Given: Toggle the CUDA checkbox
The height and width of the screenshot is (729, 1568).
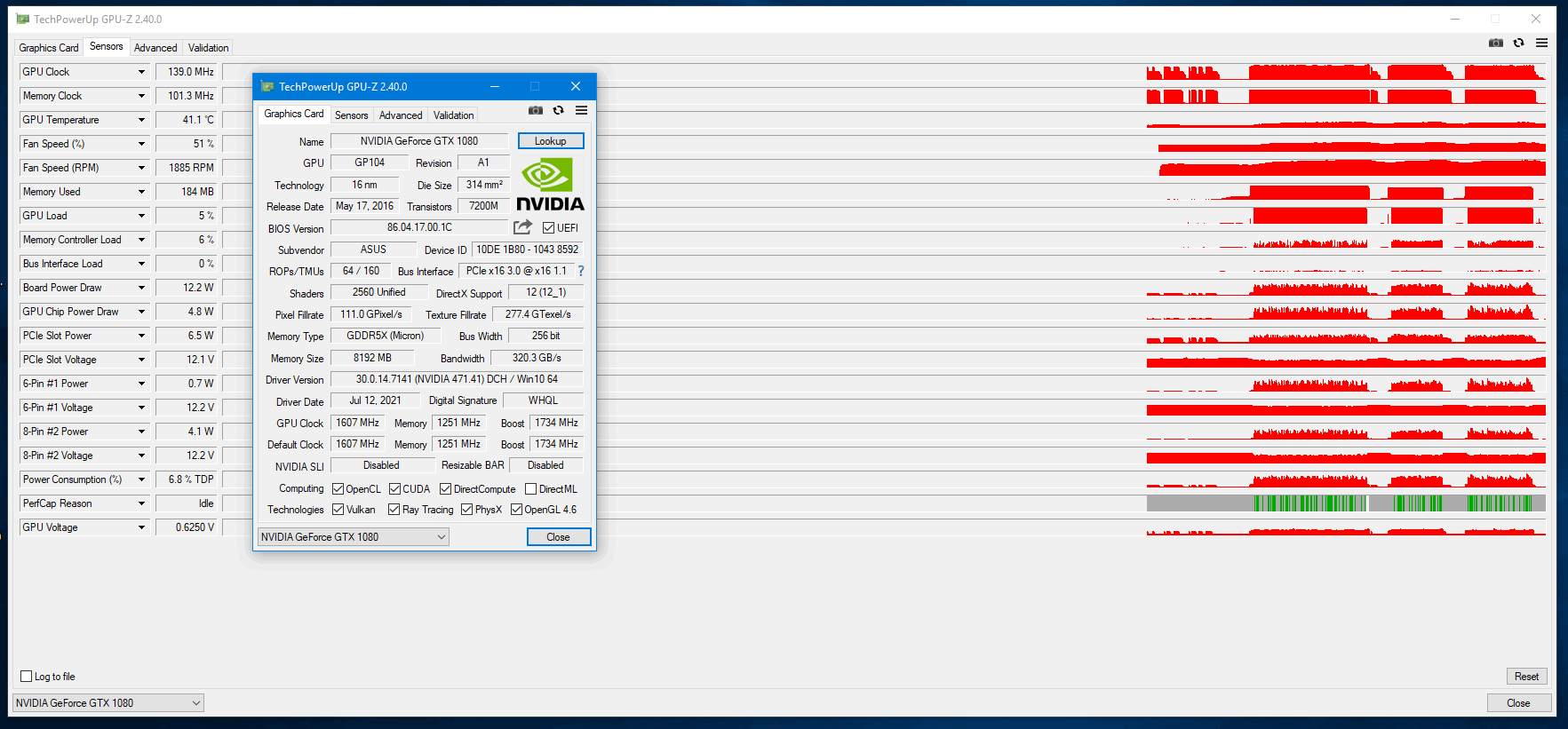Looking at the screenshot, I should (x=394, y=489).
